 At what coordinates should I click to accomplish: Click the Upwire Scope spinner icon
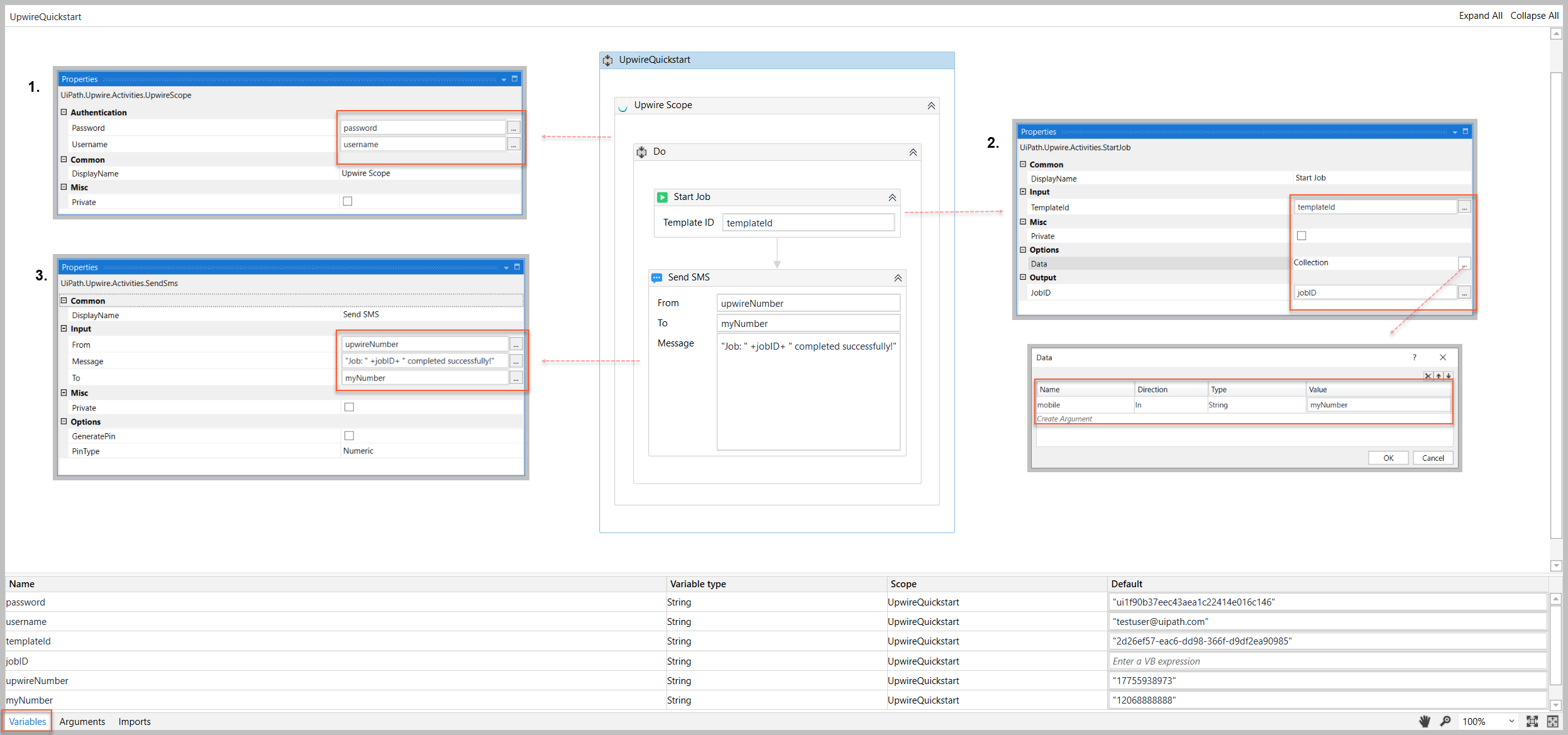(x=622, y=106)
